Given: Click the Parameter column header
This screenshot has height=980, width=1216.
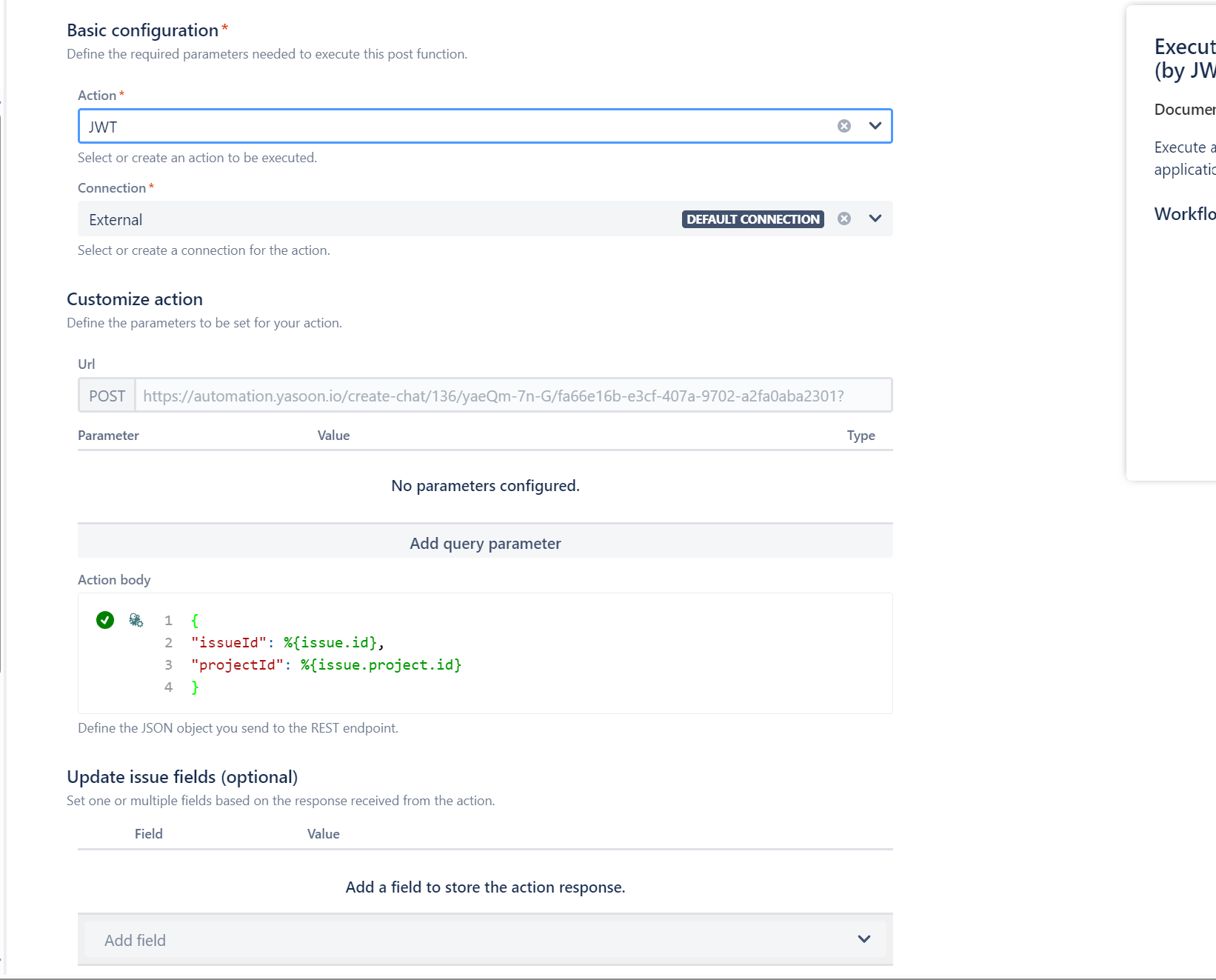Looking at the screenshot, I should pos(108,436).
